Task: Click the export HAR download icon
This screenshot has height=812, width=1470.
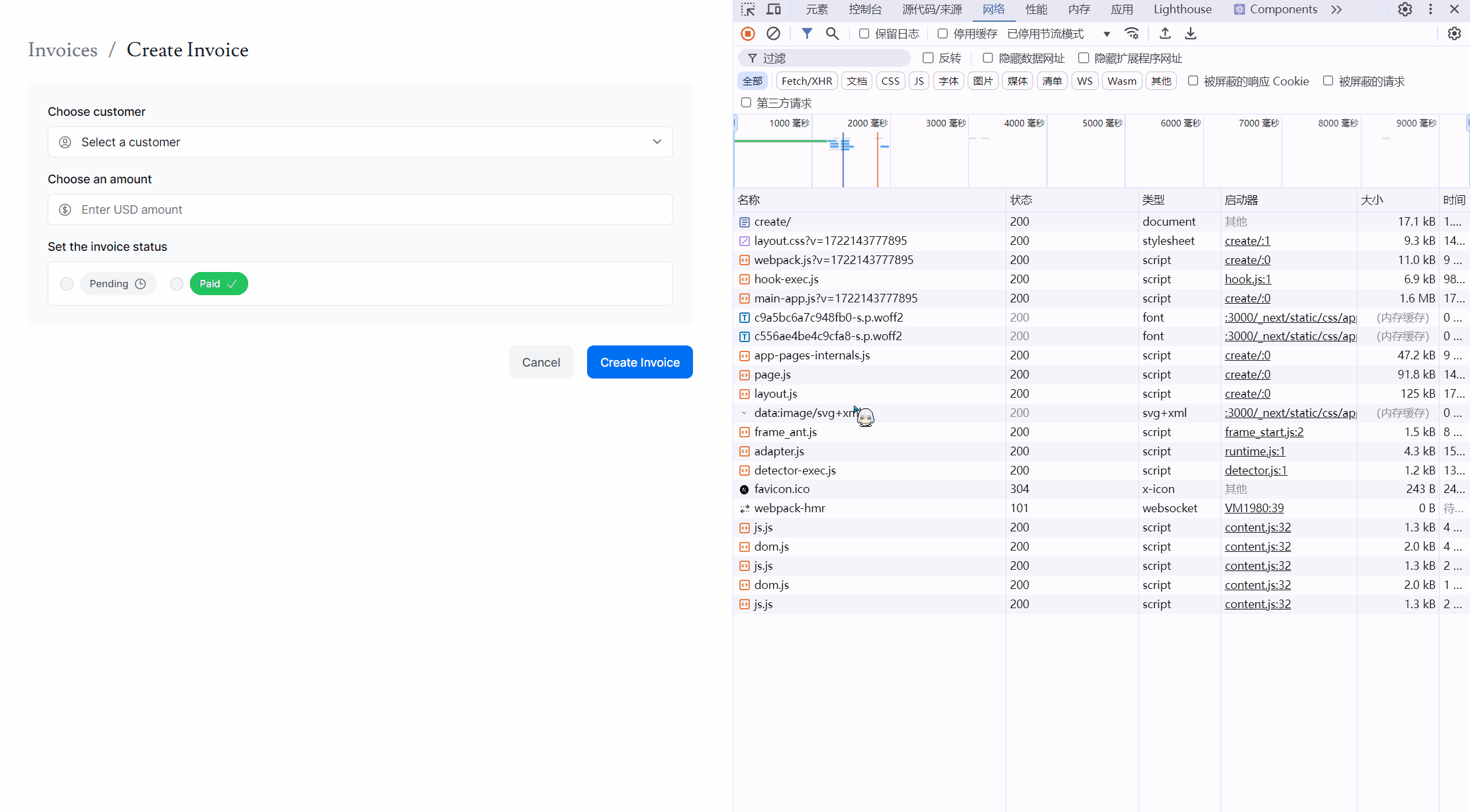Action: [1190, 34]
